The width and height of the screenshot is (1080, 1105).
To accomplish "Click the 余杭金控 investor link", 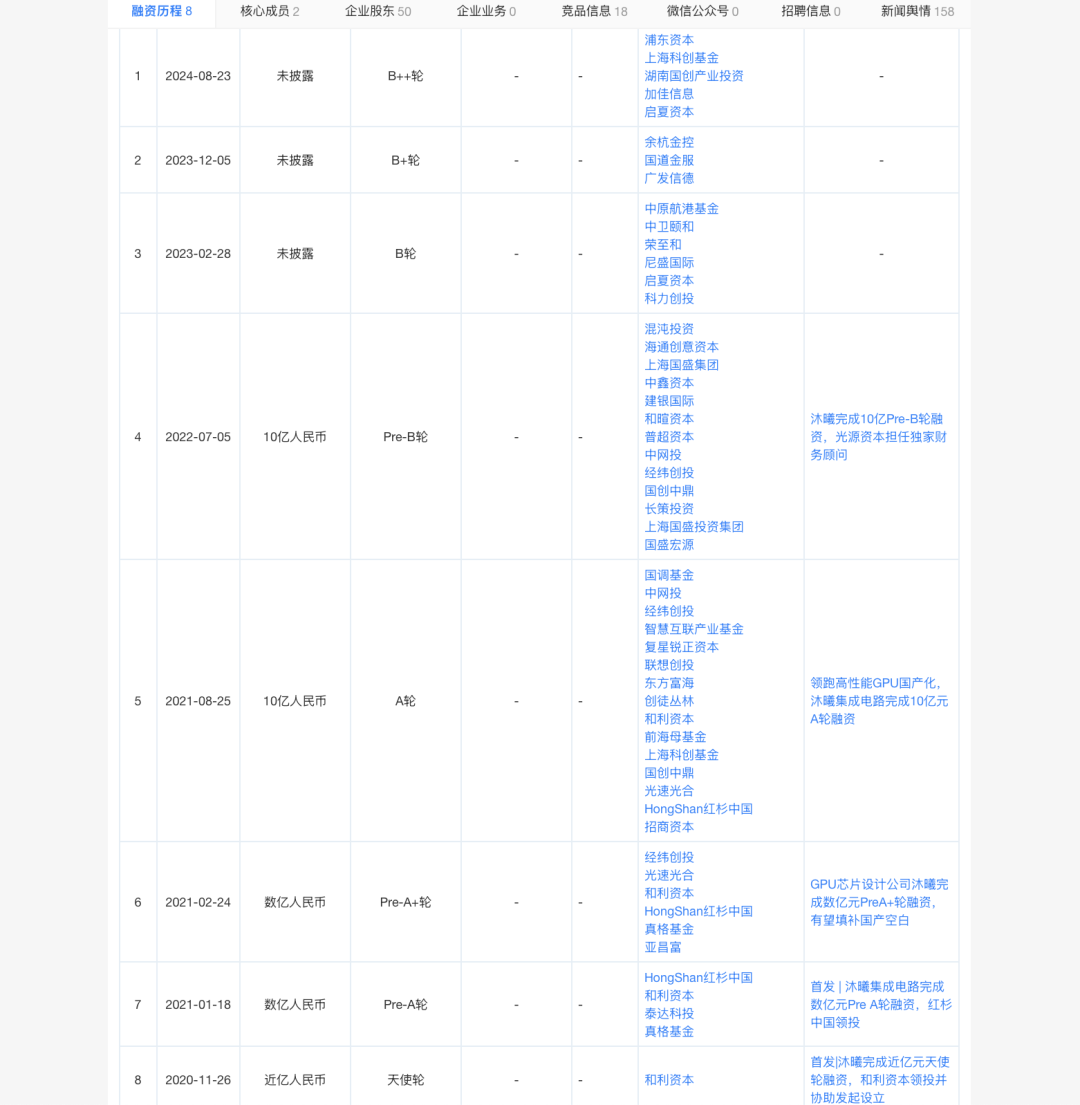I will click(x=669, y=142).
